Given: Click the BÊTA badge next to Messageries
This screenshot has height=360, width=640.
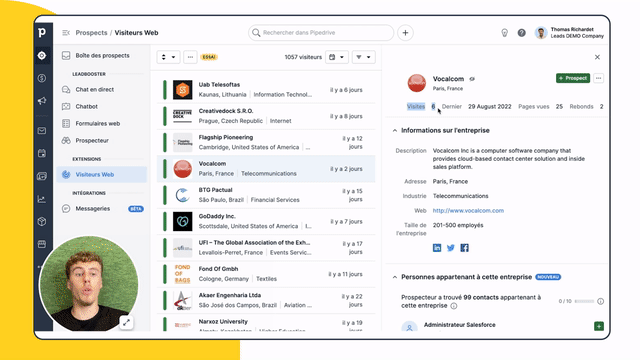Looking at the screenshot, I should tap(136, 209).
